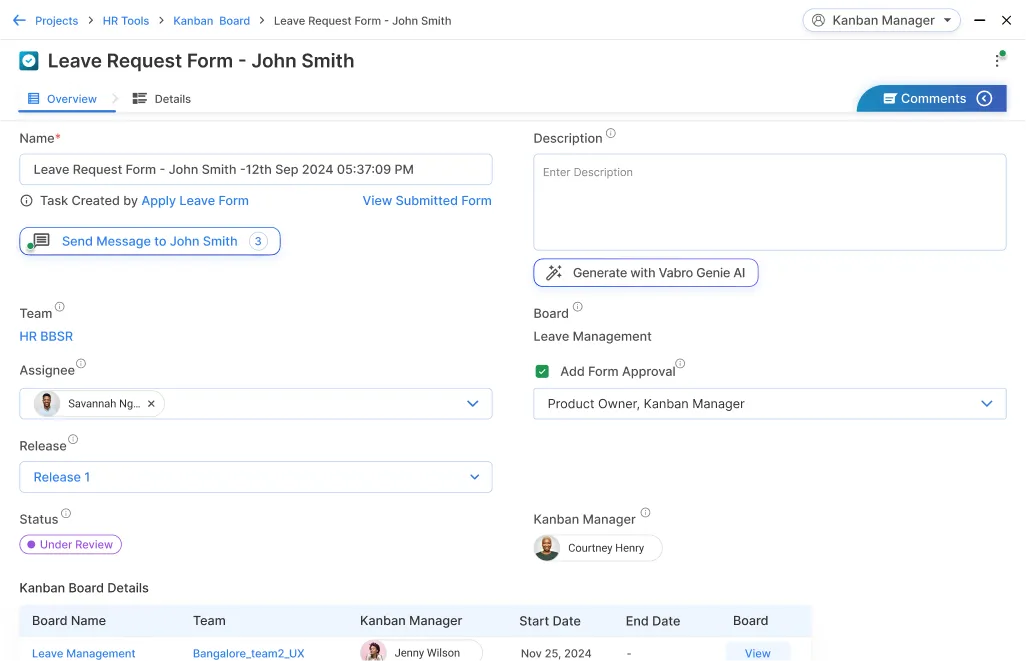Click the back arrow icon beside Projects

(x=19, y=20)
